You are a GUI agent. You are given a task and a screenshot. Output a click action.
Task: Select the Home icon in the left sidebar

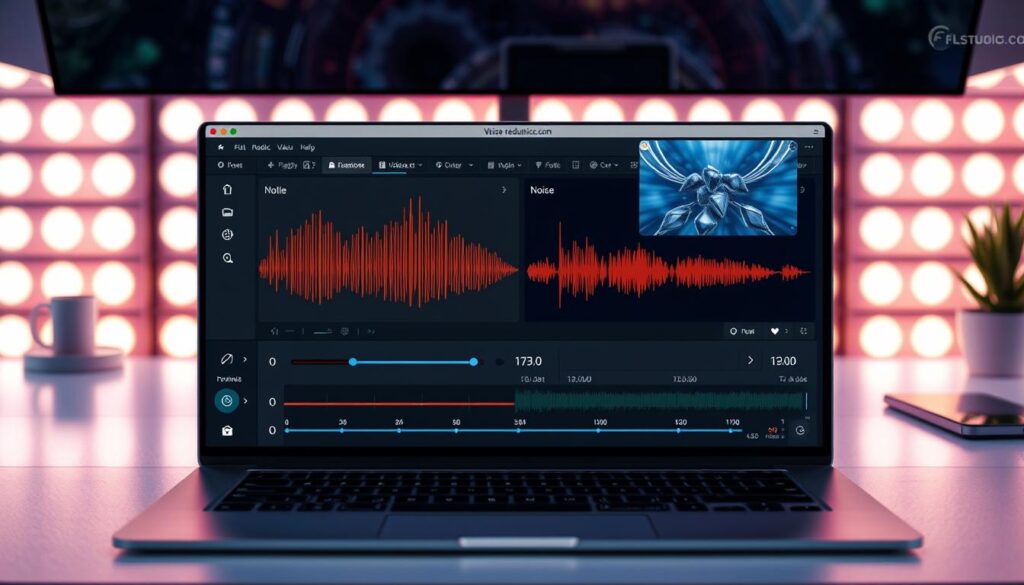pyautogui.click(x=227, y=189)
